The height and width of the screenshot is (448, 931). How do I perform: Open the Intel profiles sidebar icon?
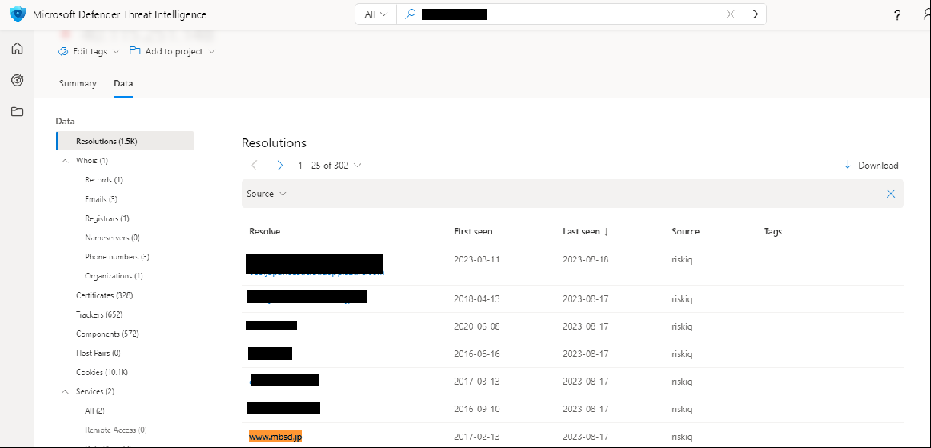coord(17,80)
